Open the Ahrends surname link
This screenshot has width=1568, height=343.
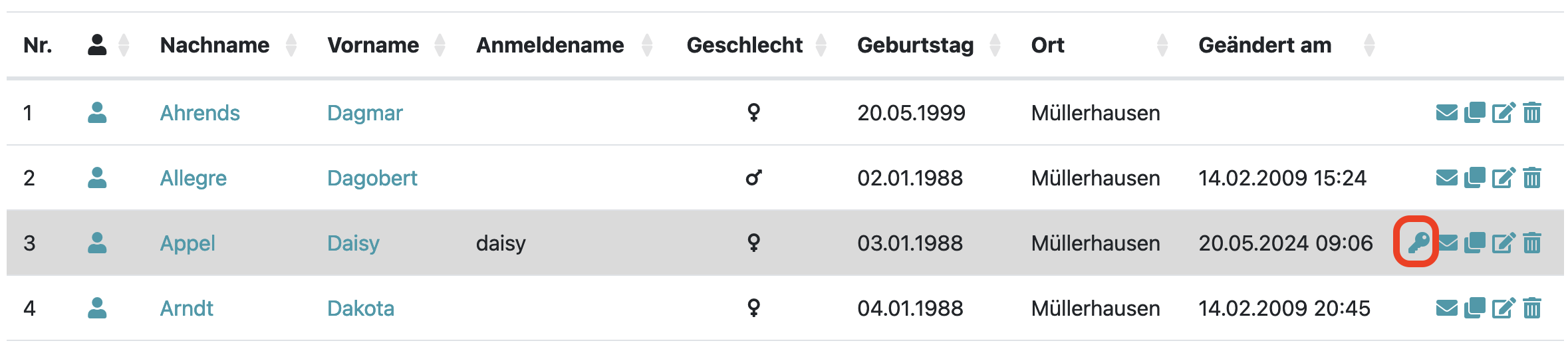click(199, 113)
